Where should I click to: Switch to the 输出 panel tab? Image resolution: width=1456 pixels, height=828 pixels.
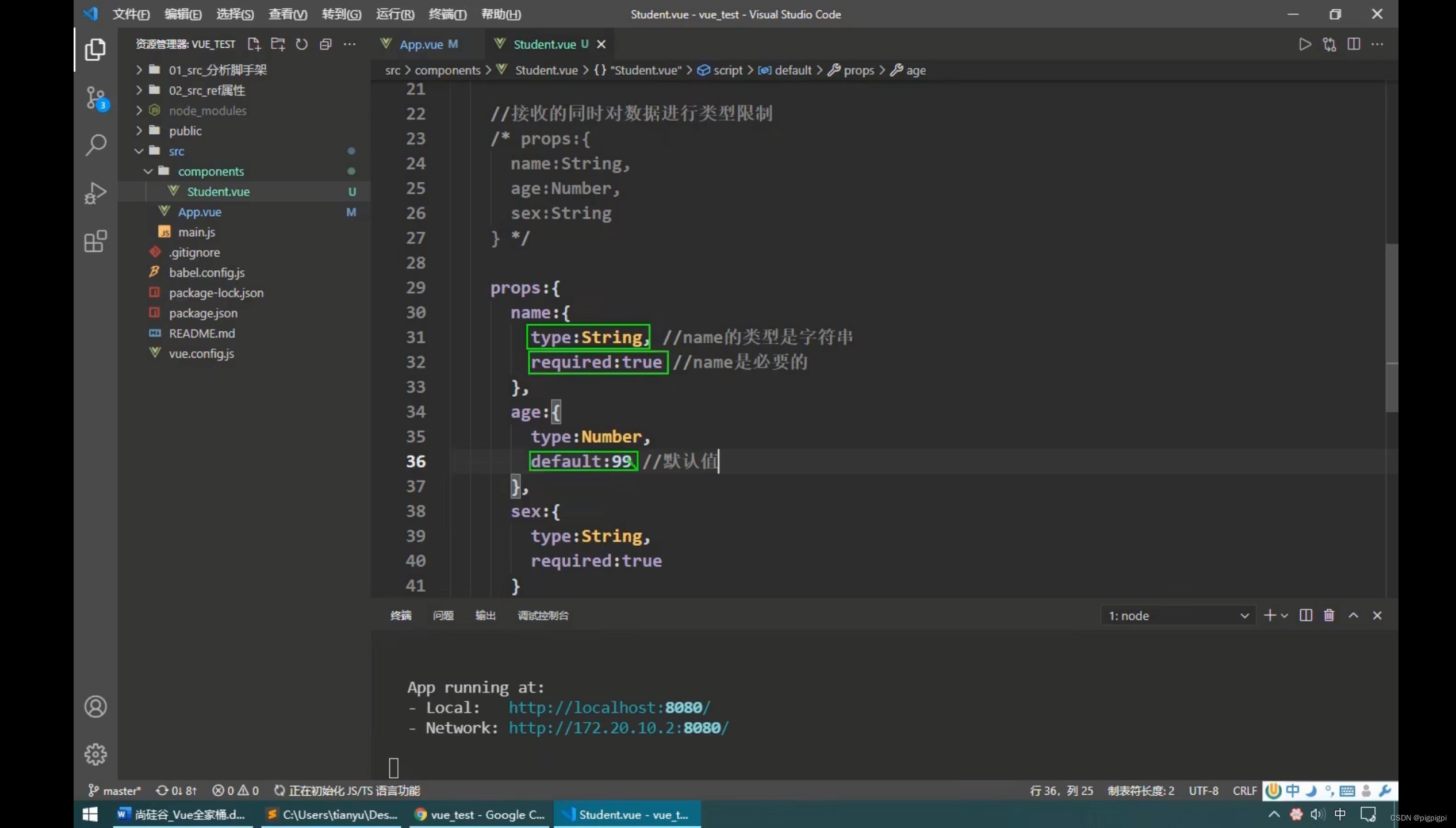(485, 615)
